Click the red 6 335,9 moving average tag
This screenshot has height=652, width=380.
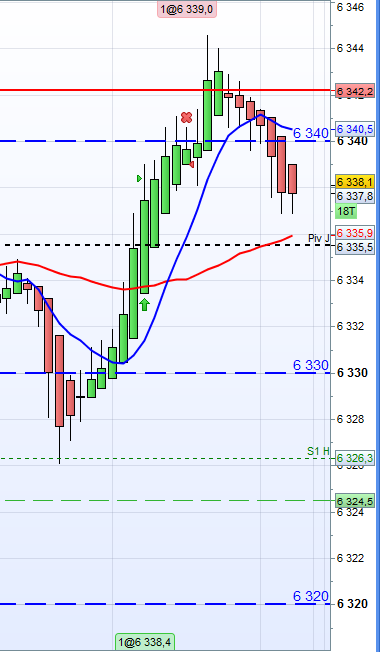(355, 233)
